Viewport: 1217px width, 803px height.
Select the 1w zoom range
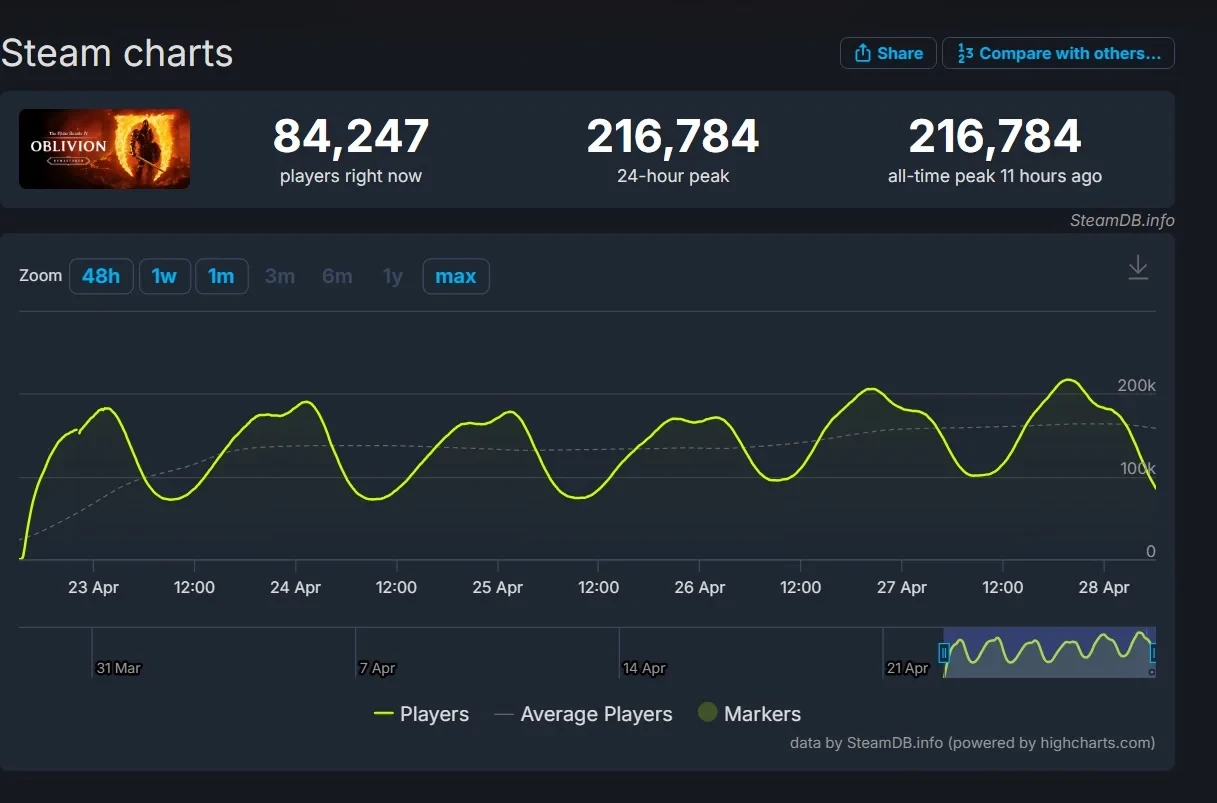tap(164, 276)
